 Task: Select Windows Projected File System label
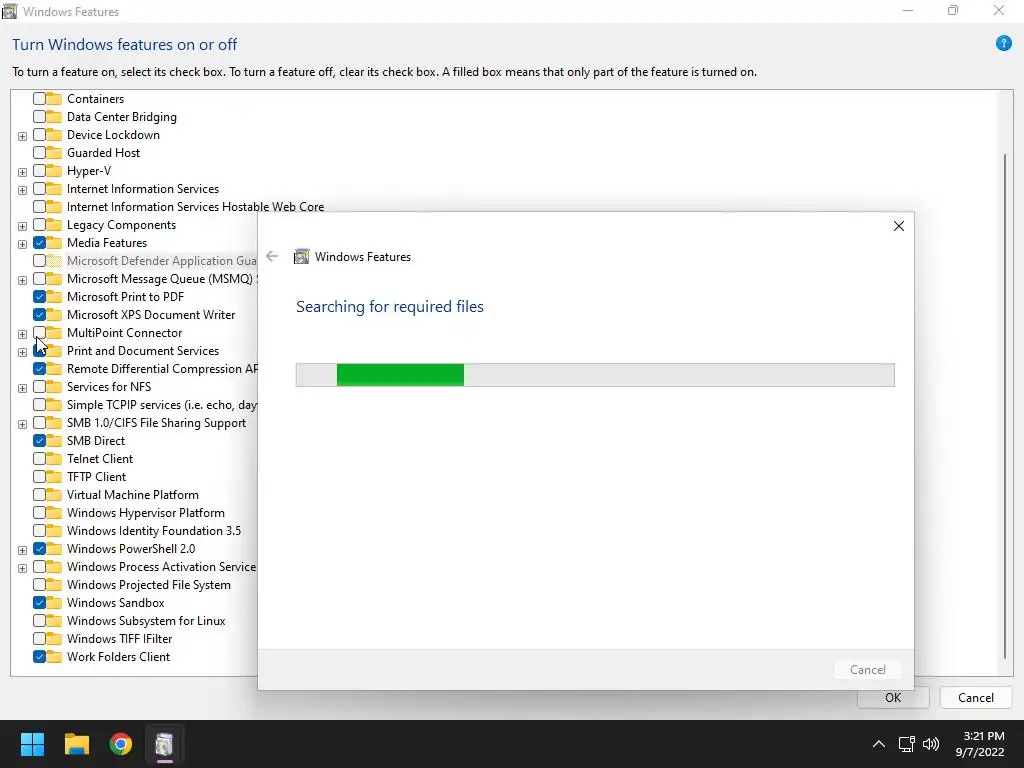148,585
